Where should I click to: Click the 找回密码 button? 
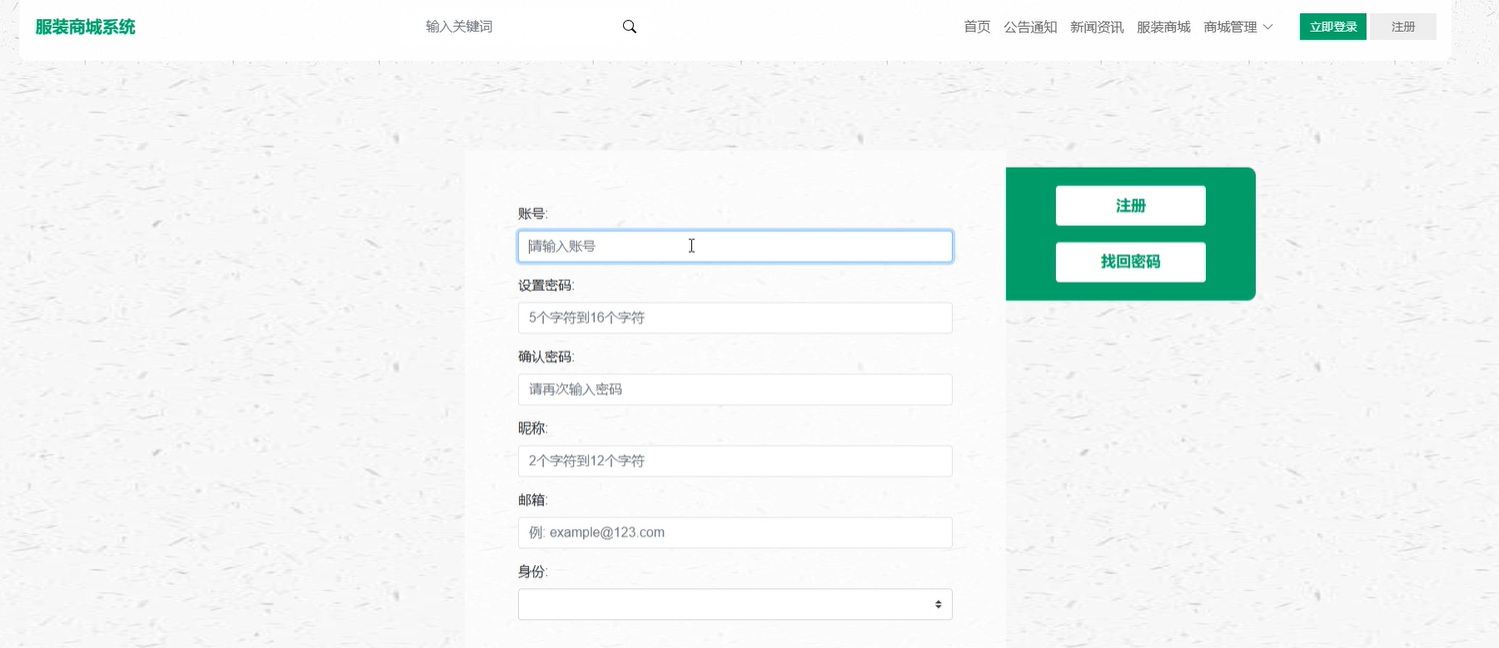1131,262
